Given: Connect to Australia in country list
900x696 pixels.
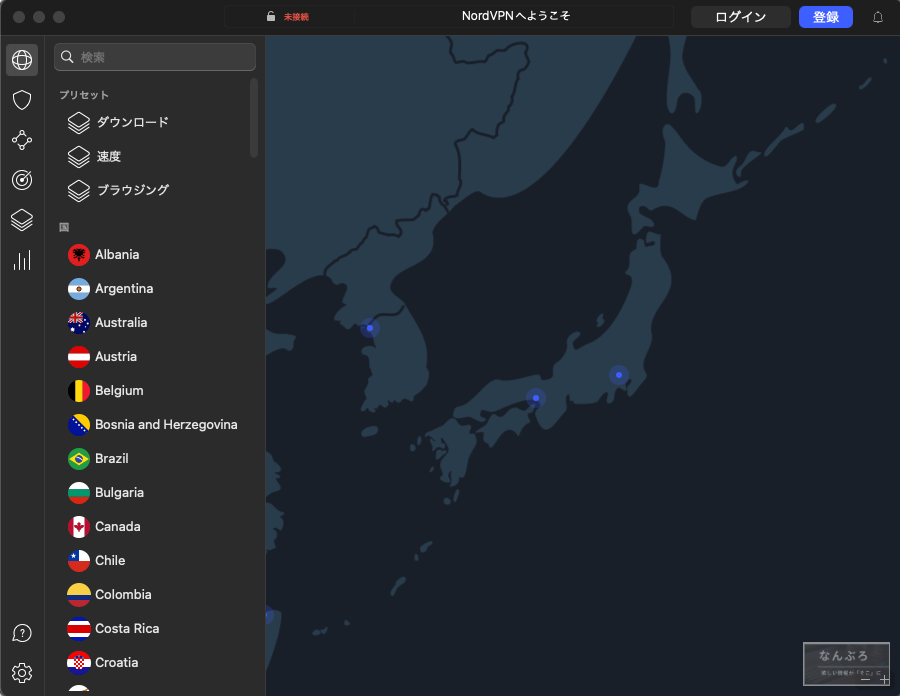Looking at the screenshot, I should (121, 323).
